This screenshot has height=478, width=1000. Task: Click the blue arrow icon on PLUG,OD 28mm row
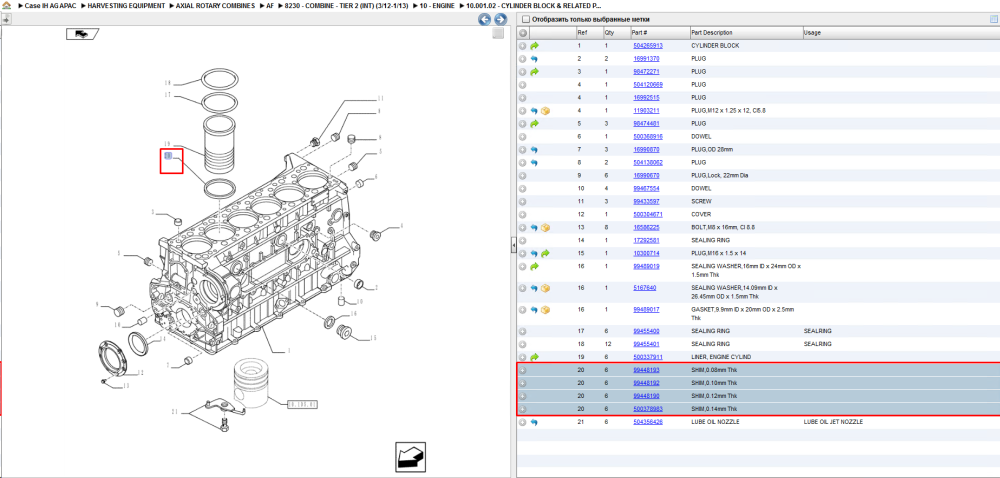pyautogui.click(x=534, y=150)
